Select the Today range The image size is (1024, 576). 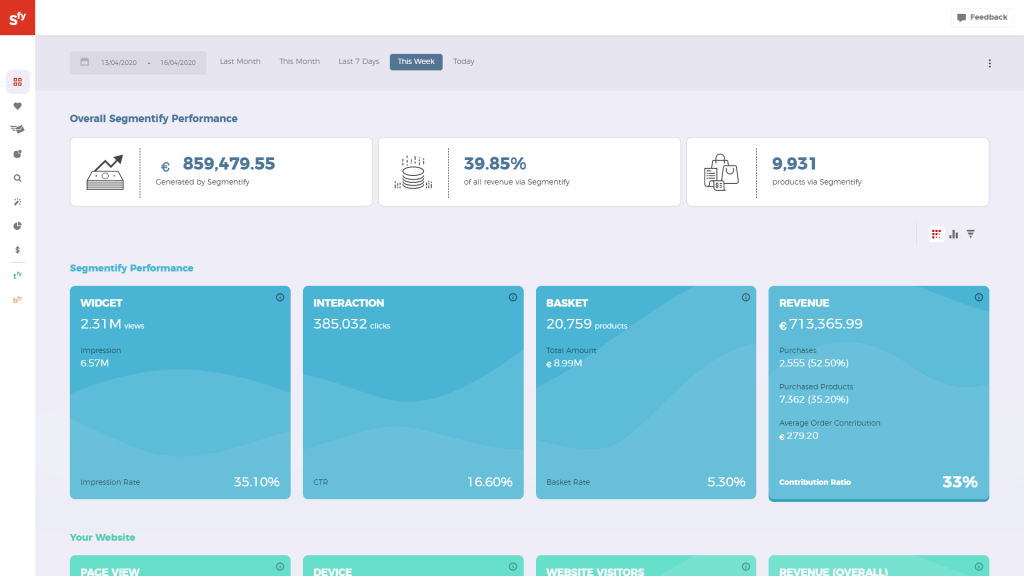click(464, 61)
